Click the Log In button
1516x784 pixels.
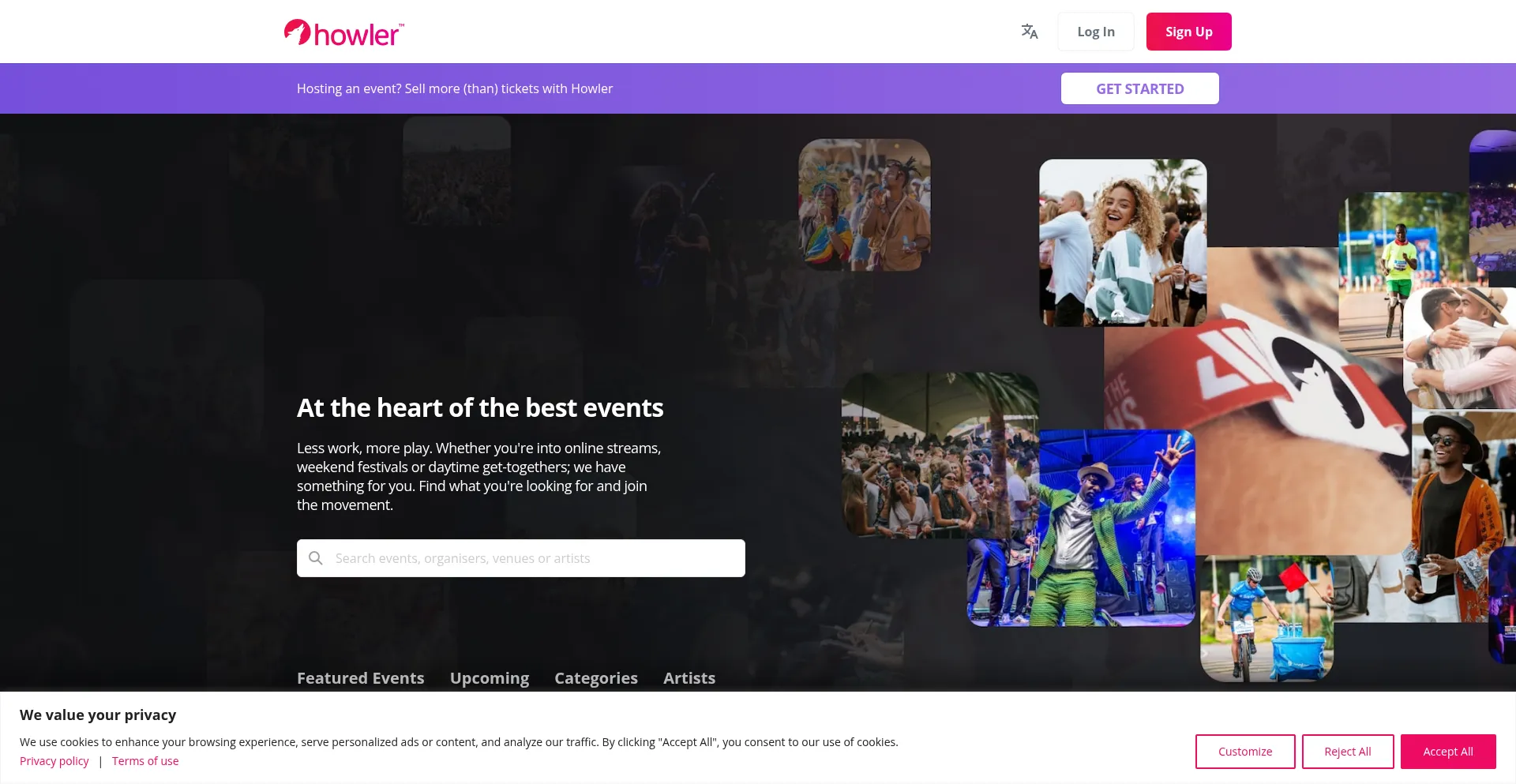(x=1096, y=32)
